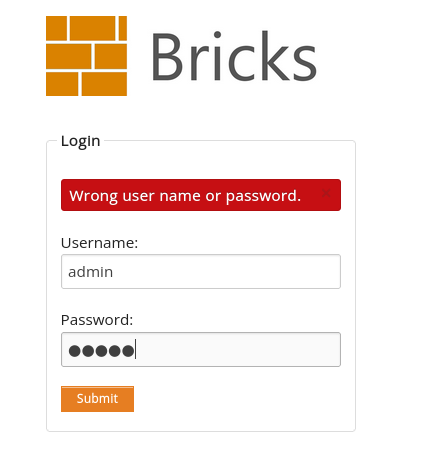Click the Wrong user name or password message
428x455 pixels.
(x=185, y=196)
